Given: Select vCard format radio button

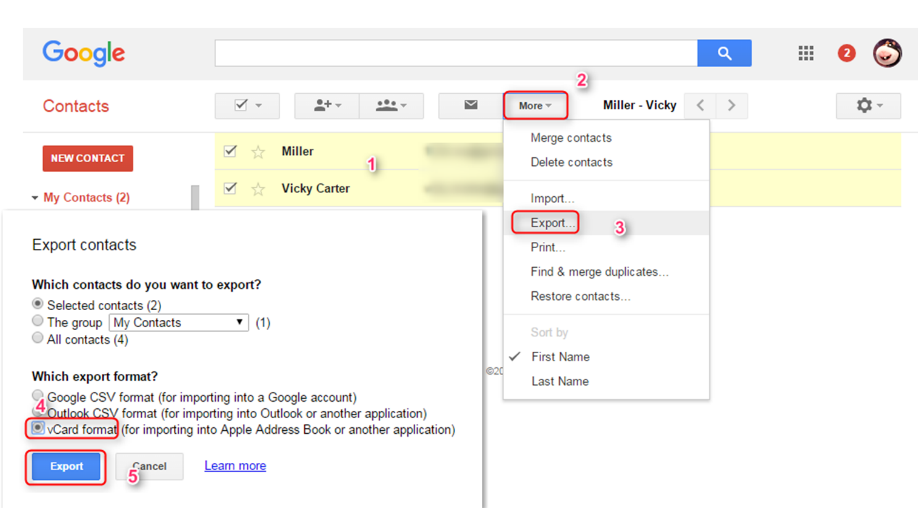Looking at the screenshot, I should tap(37, 428).
